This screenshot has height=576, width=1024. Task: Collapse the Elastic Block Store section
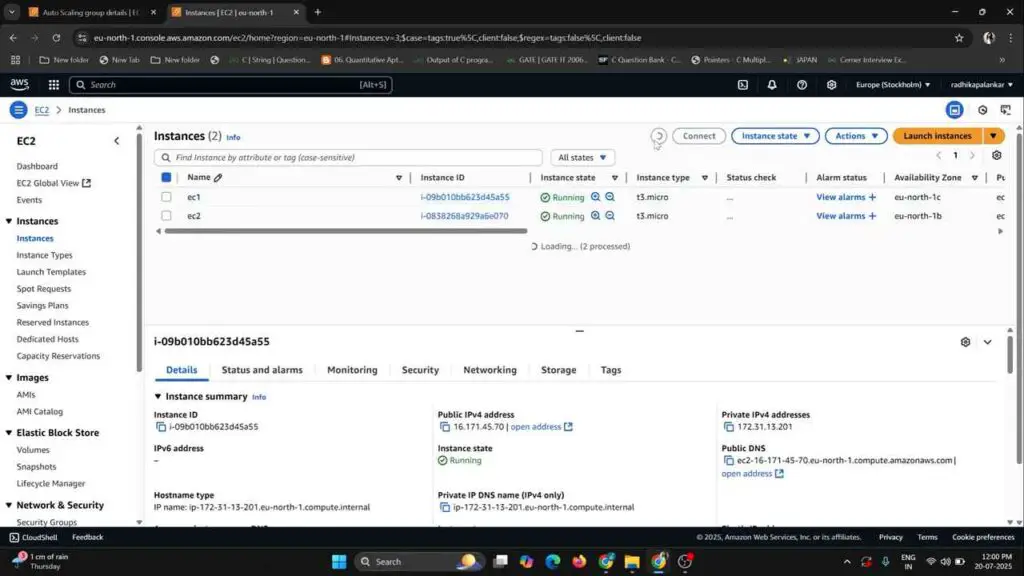click(x=9, y=432)
